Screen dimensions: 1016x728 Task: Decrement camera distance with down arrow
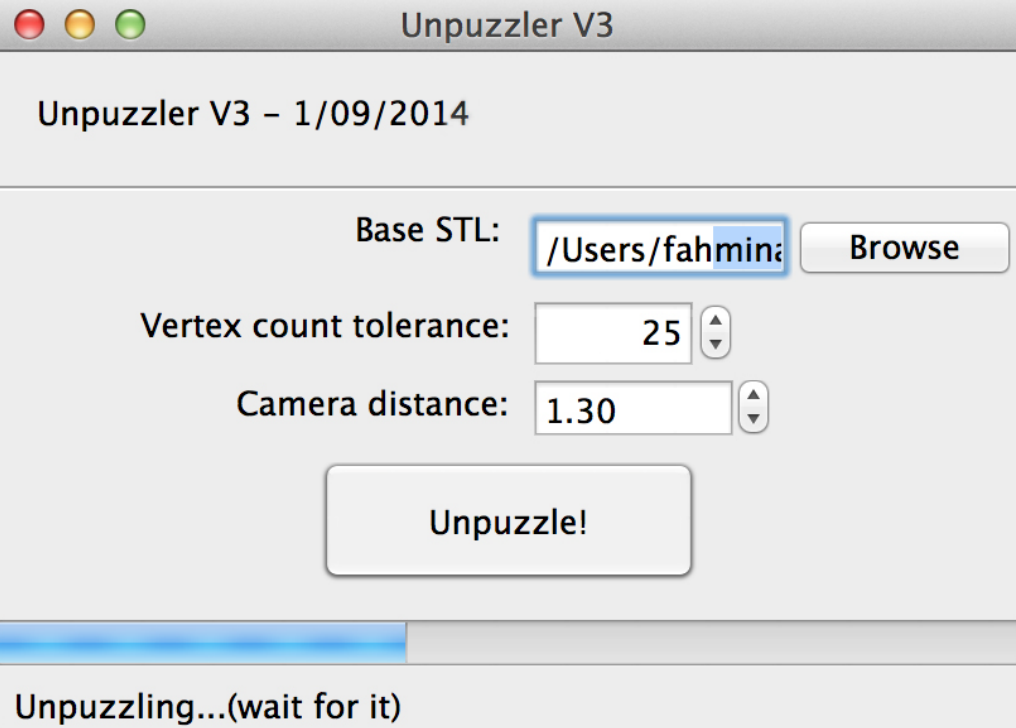(753, 418)
